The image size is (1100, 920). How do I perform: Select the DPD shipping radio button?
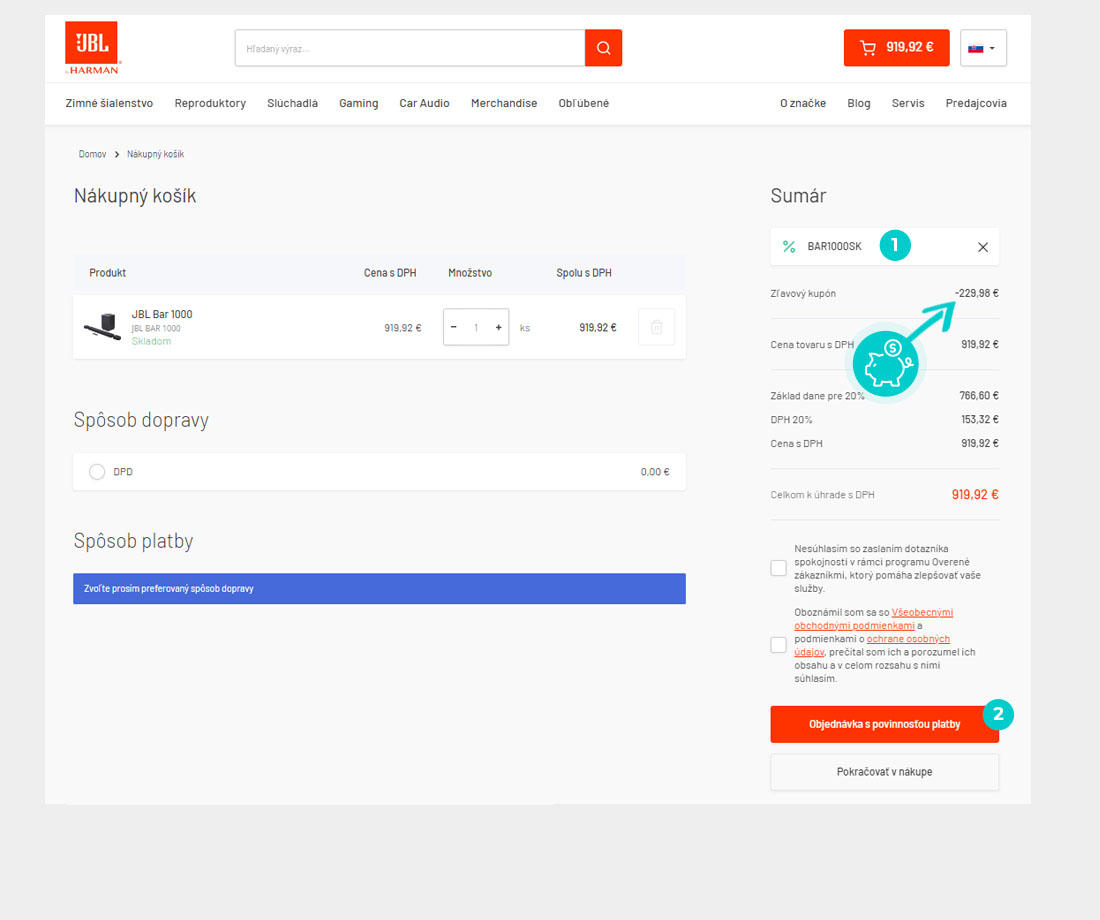[x=97, y=472]
